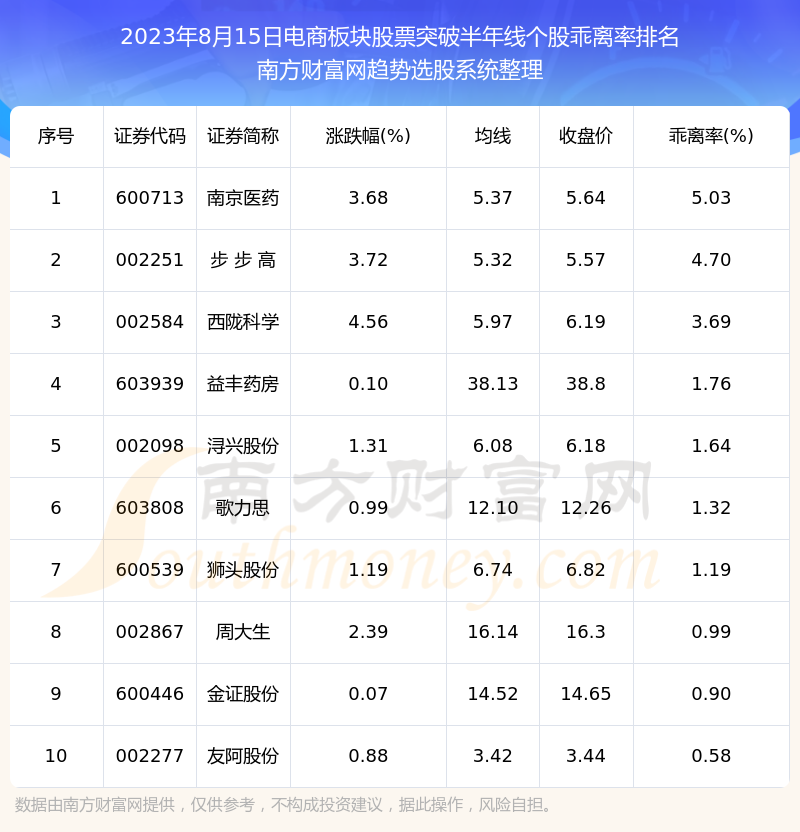
Task: Select stock name 歌力思
Action: (x=243, y=508)
